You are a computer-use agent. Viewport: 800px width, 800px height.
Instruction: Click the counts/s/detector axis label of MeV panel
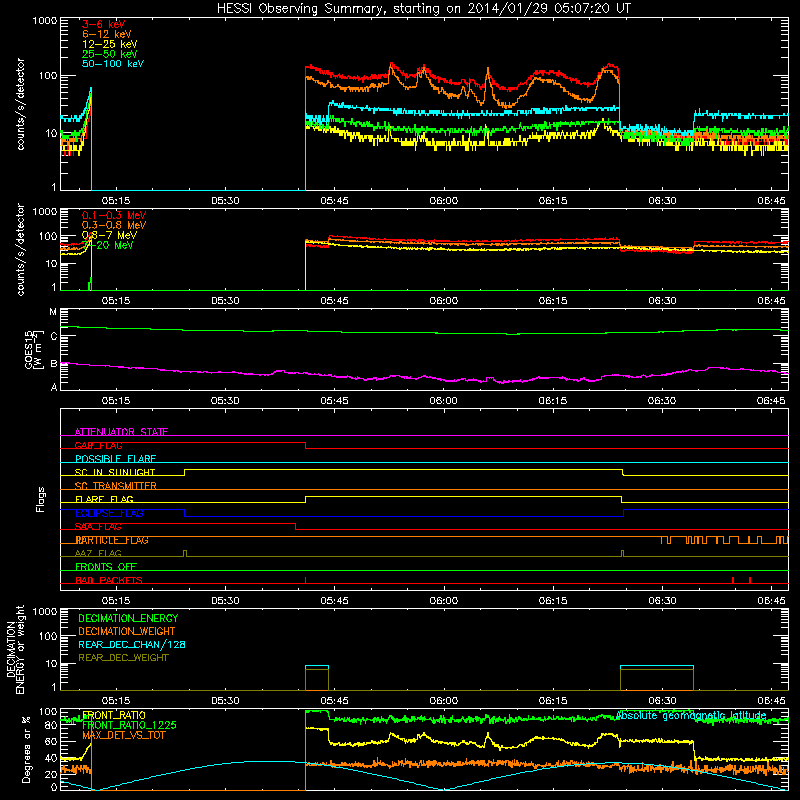(20, 249)
